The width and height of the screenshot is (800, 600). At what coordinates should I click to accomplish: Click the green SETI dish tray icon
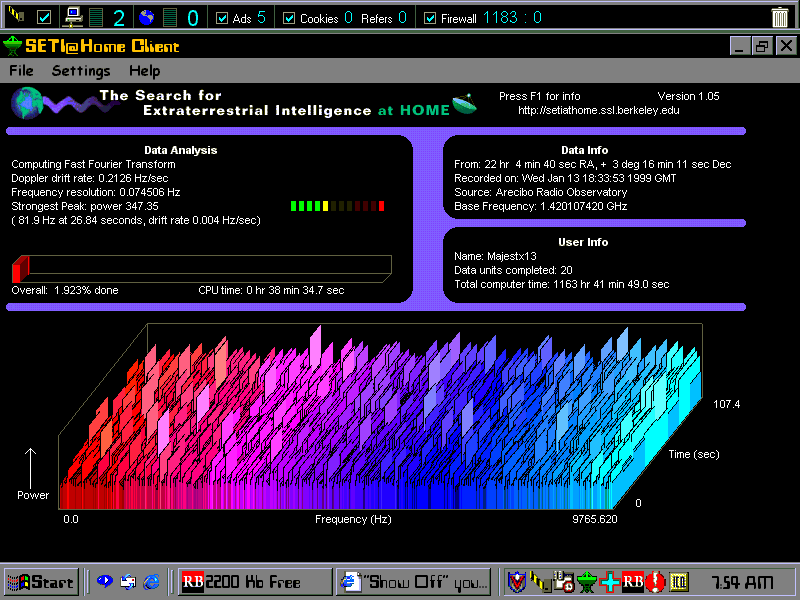pos(587,581)
